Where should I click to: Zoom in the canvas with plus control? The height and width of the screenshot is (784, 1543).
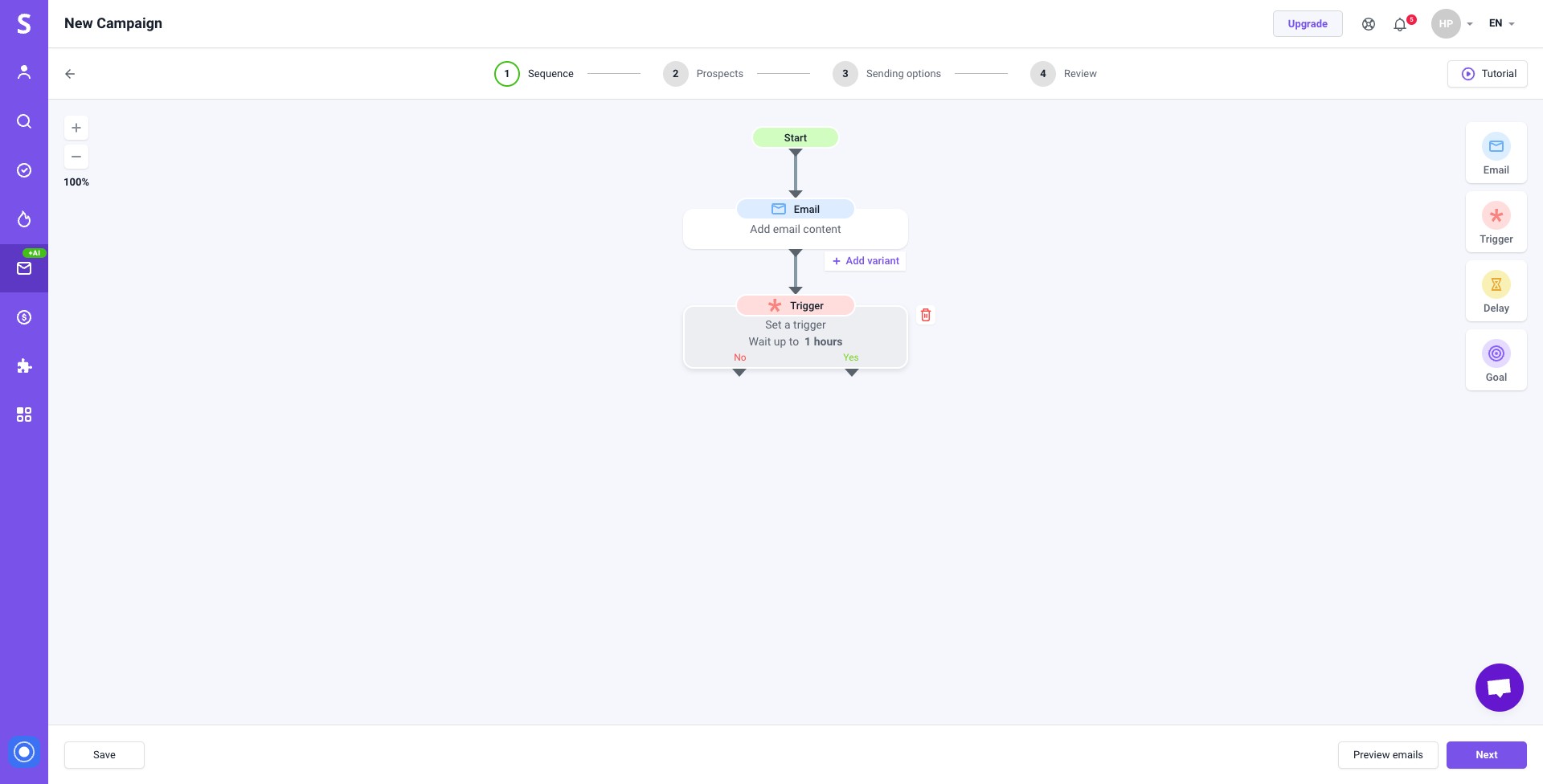[76, 127]
